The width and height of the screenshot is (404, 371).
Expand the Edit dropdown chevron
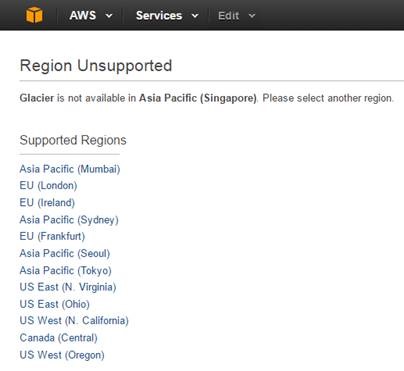coord(252,16)
